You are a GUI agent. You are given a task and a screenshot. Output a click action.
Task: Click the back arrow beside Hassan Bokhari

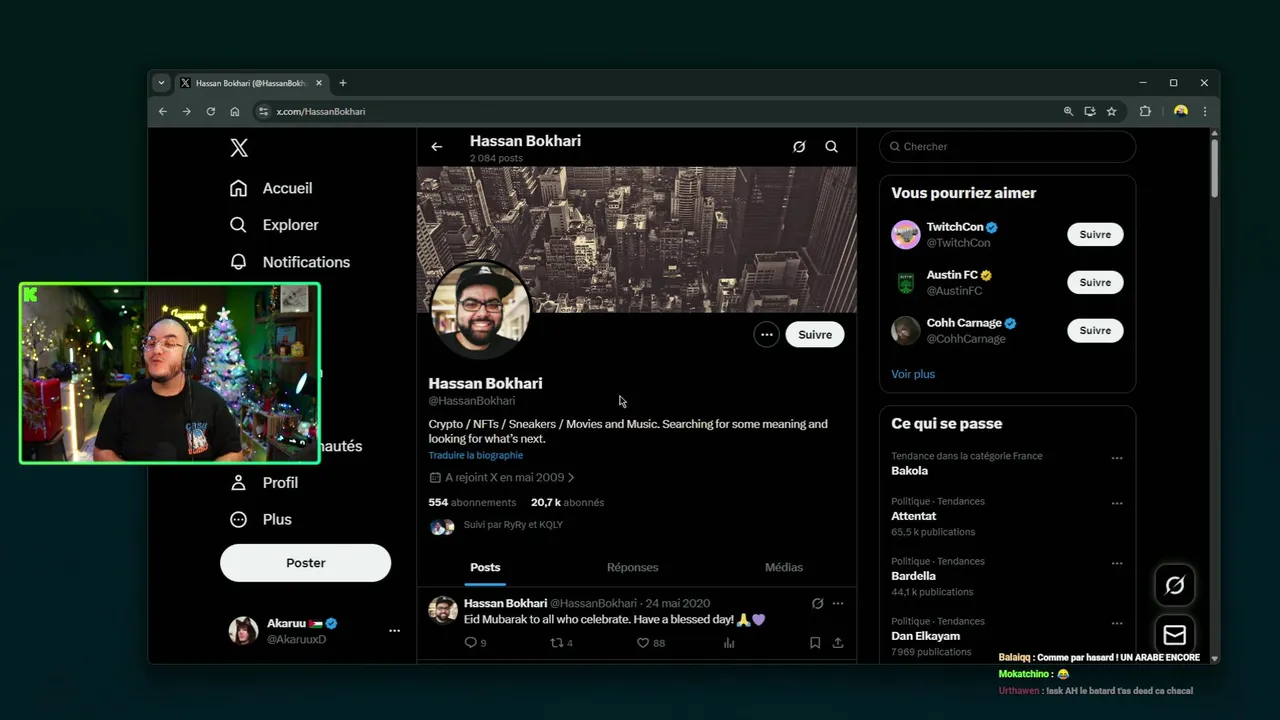pos(437,147)
